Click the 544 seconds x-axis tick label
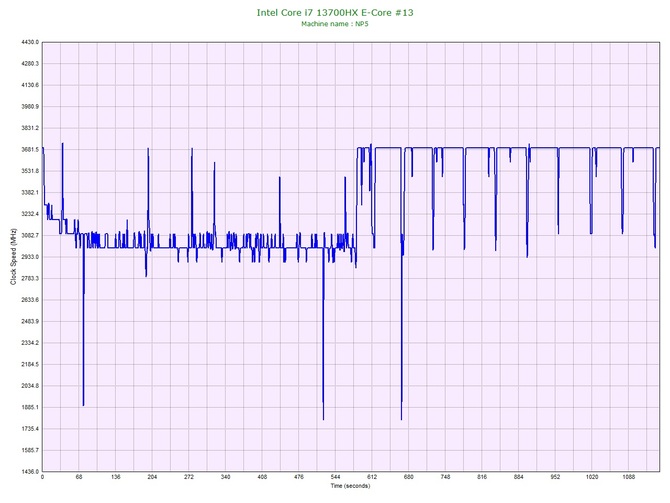 coord(335,477)
